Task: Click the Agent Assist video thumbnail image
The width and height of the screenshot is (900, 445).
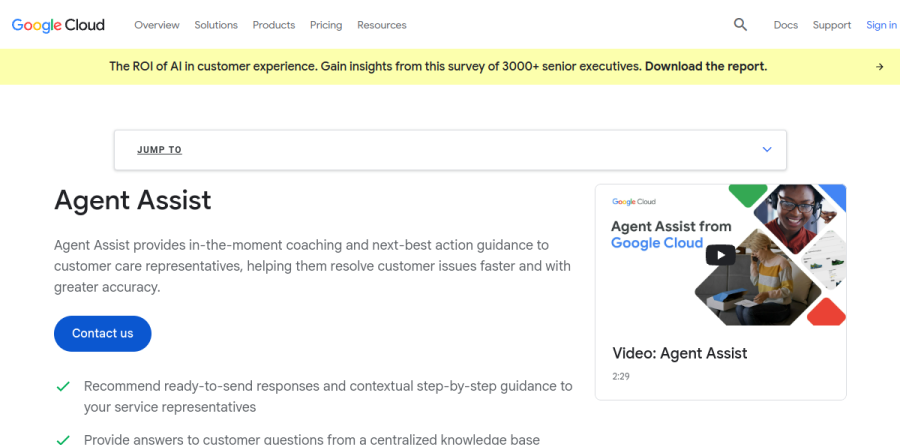Action: [720, 255]
